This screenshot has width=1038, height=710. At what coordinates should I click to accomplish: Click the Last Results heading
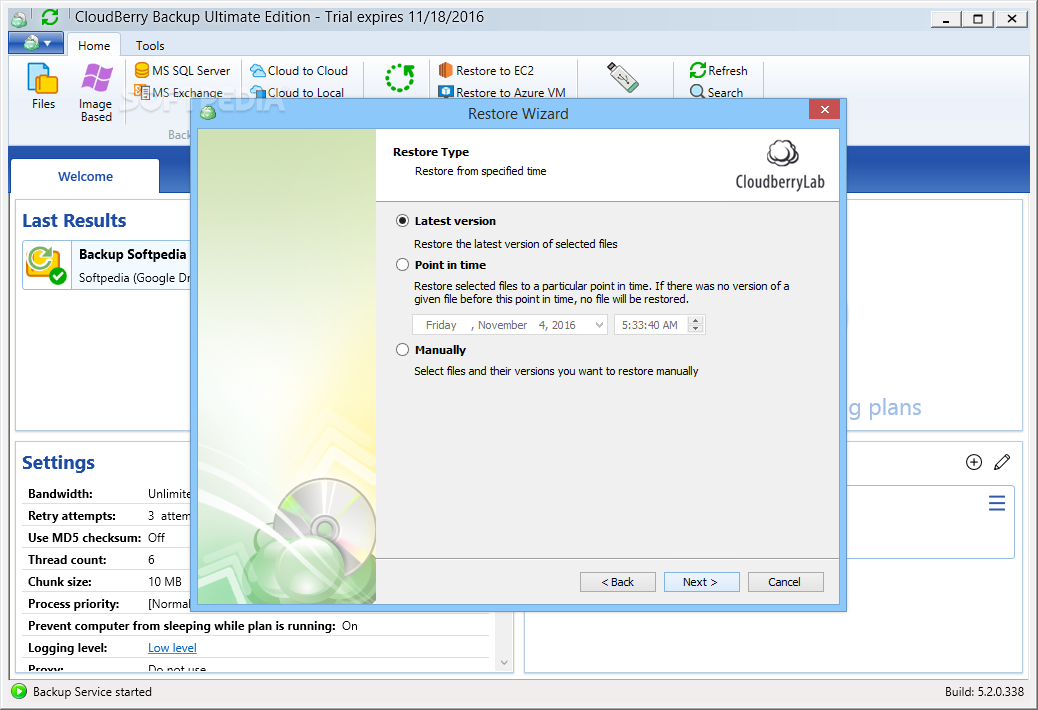[x=74, y=220]
